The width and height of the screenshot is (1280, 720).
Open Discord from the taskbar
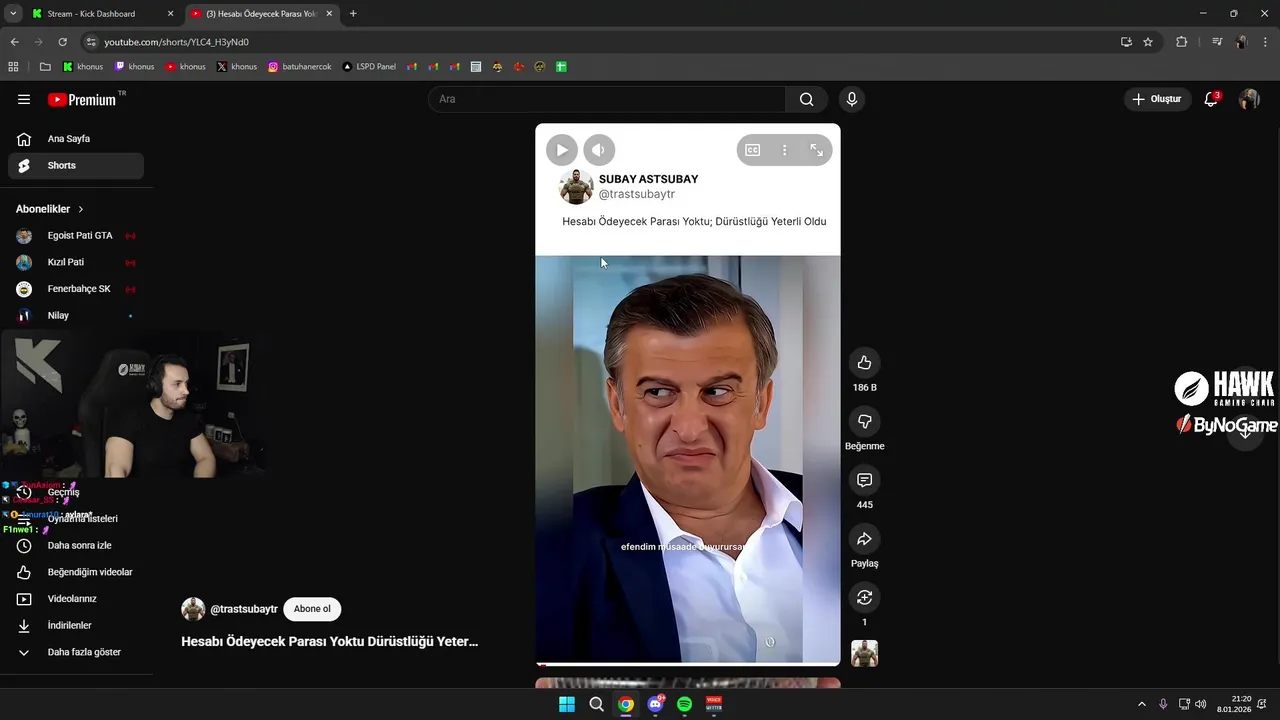coord(655,704)
